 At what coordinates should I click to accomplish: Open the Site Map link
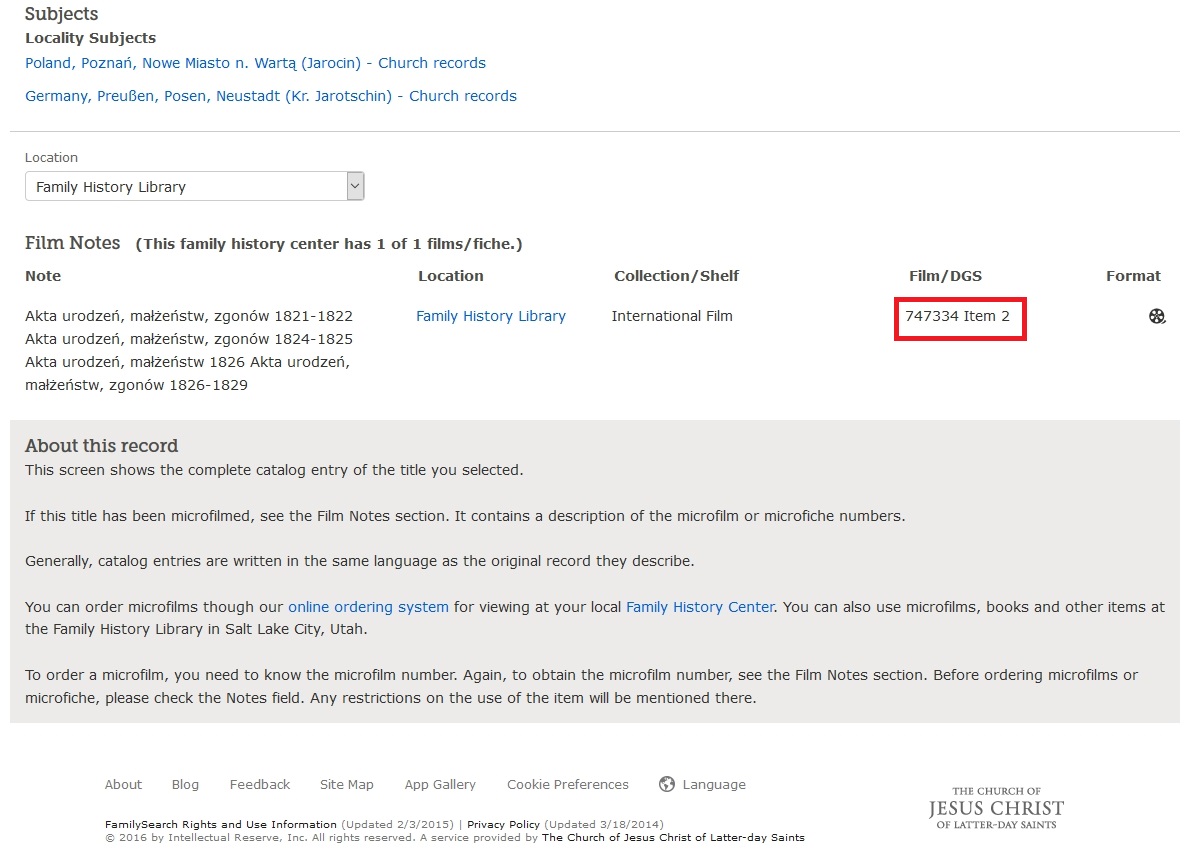coord(346,785)
